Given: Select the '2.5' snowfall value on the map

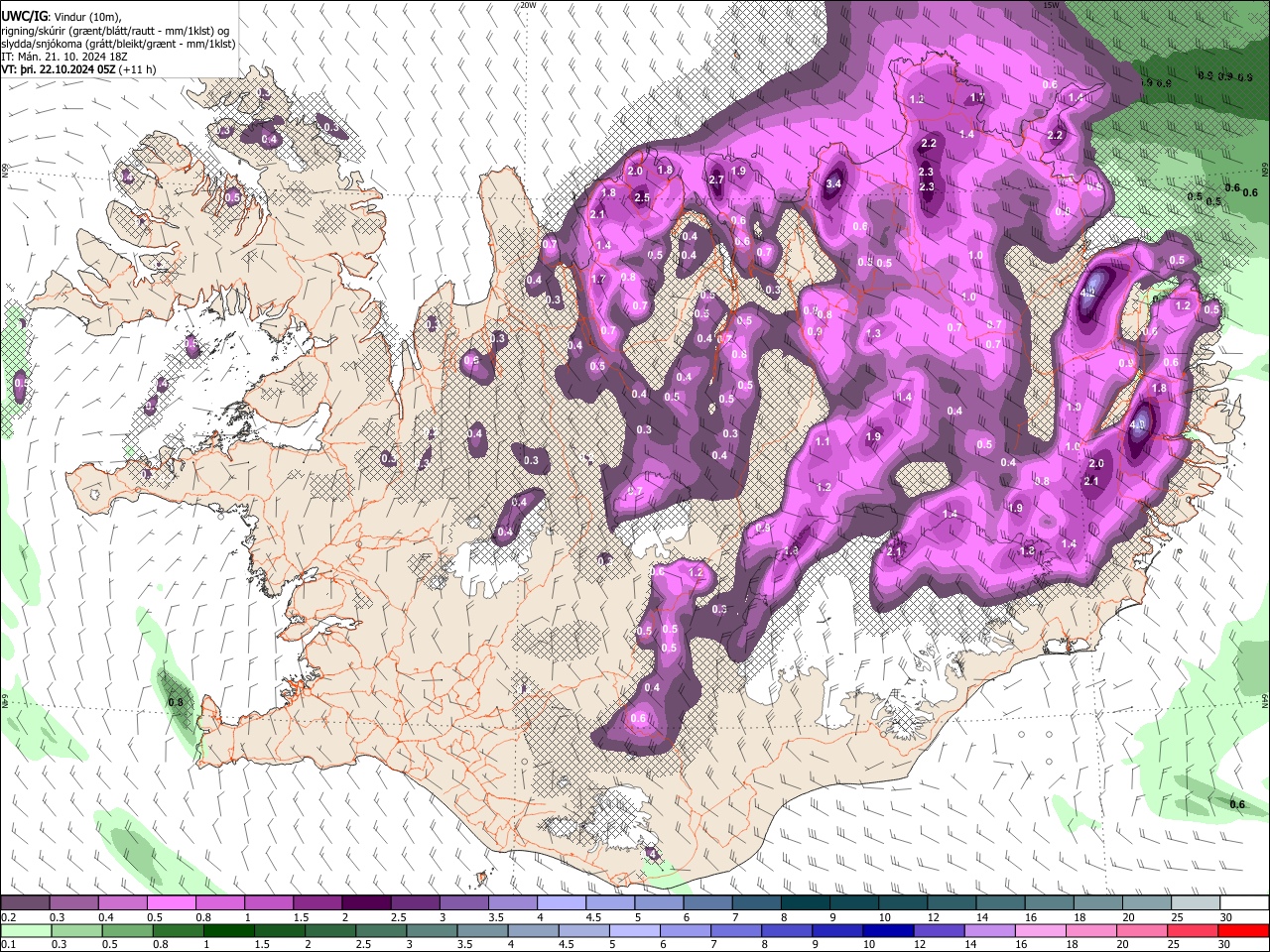Looking at the screenshot, I should (x=642, y=197).
